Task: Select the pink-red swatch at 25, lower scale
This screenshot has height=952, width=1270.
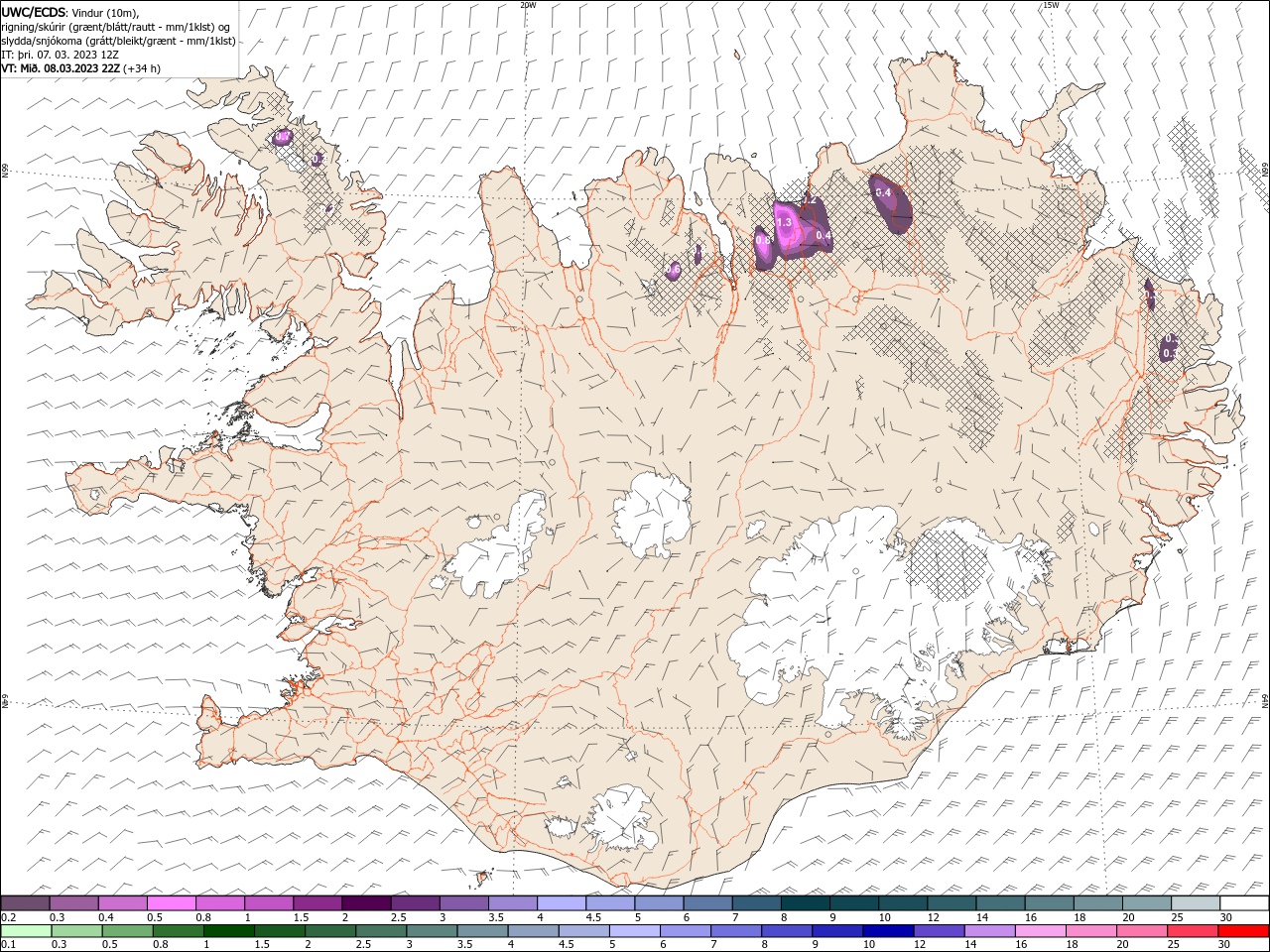Action: tap(1192, 931)
